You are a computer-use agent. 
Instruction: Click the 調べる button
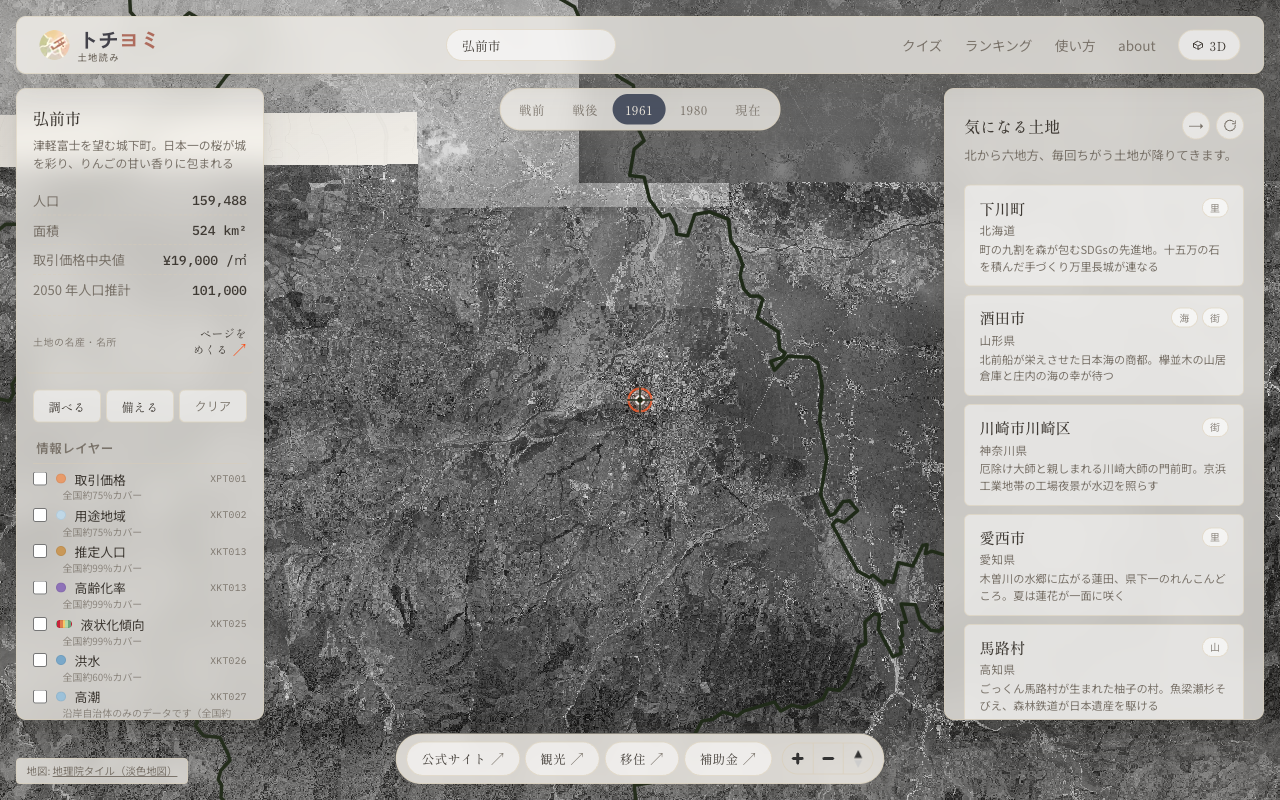point(67,406)
